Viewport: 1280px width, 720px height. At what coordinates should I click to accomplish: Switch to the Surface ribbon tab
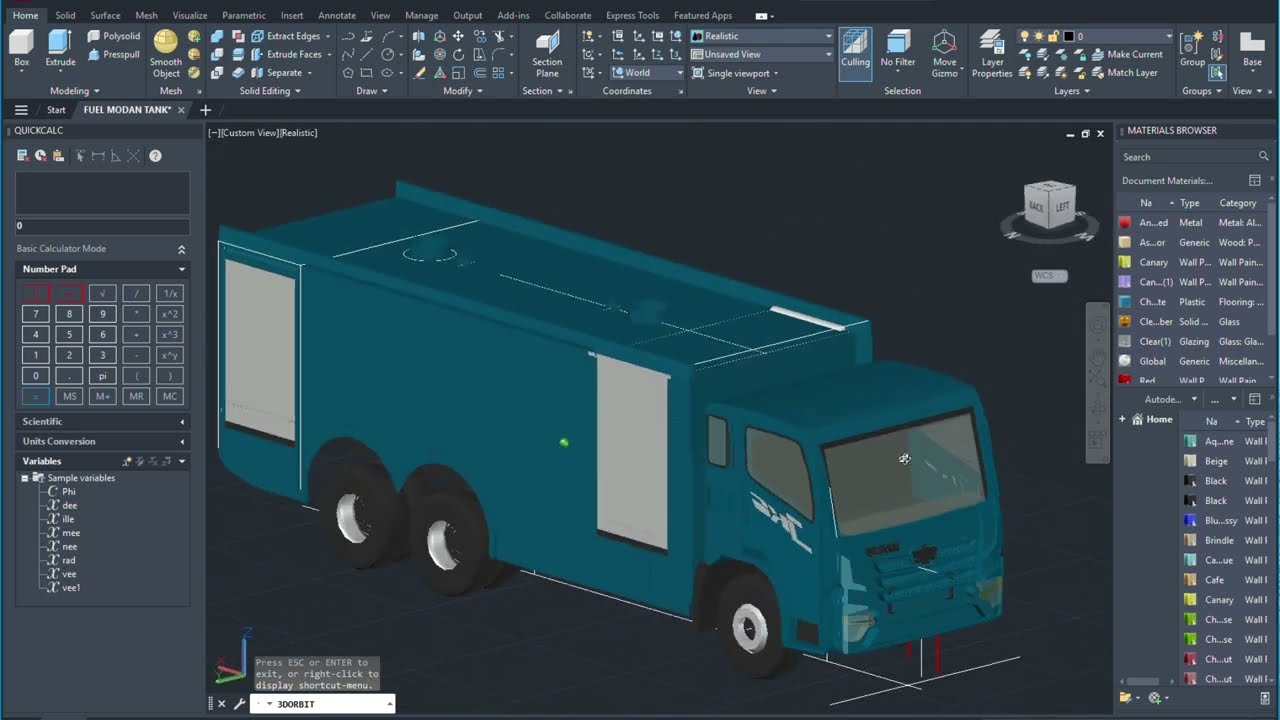tap(105, 15)
